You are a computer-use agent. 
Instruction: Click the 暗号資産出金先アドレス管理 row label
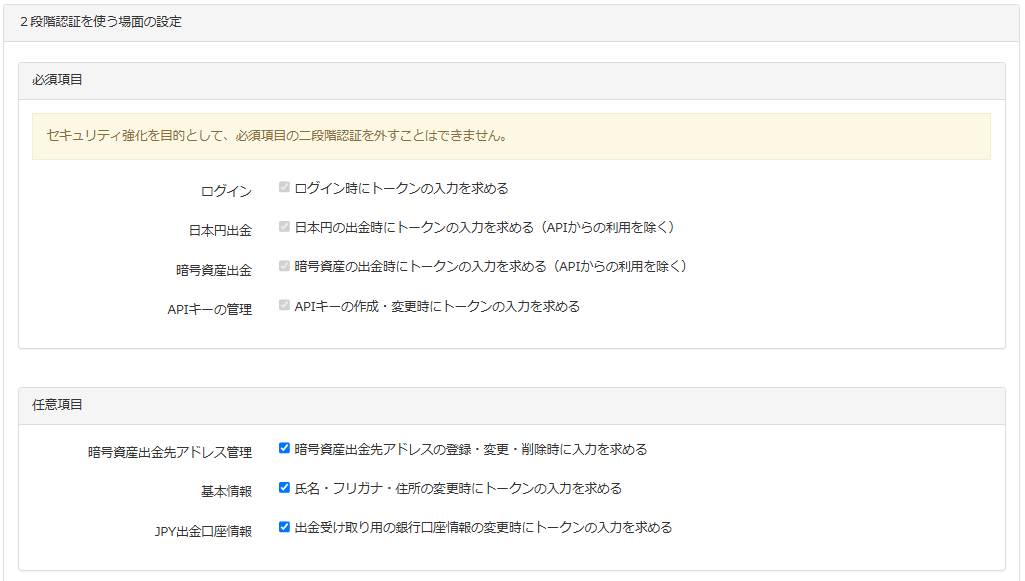click(170, 452)
